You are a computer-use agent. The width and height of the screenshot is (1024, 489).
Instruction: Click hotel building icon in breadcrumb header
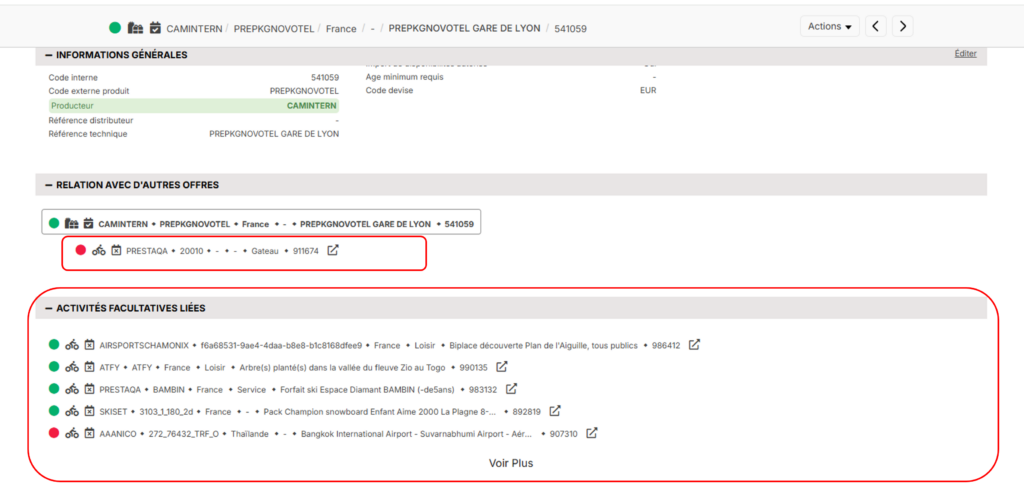click(x=135, y=28)
